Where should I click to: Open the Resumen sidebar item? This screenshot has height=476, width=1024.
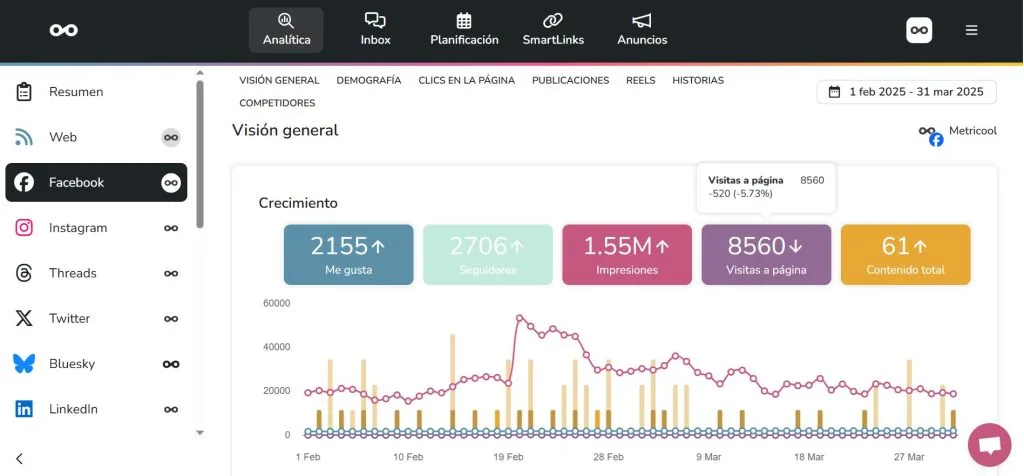point(76,92)
